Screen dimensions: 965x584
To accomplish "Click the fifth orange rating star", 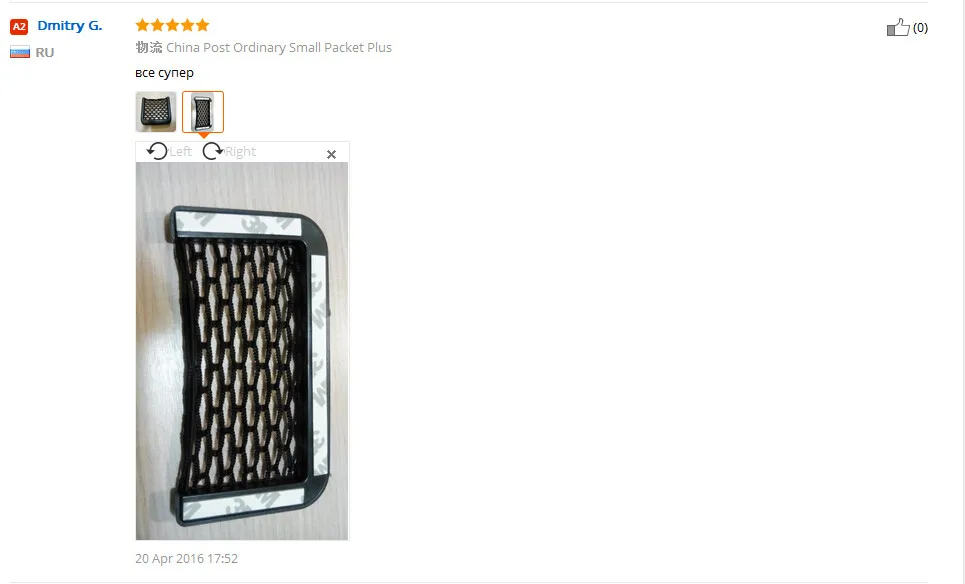I will point(202,25).
